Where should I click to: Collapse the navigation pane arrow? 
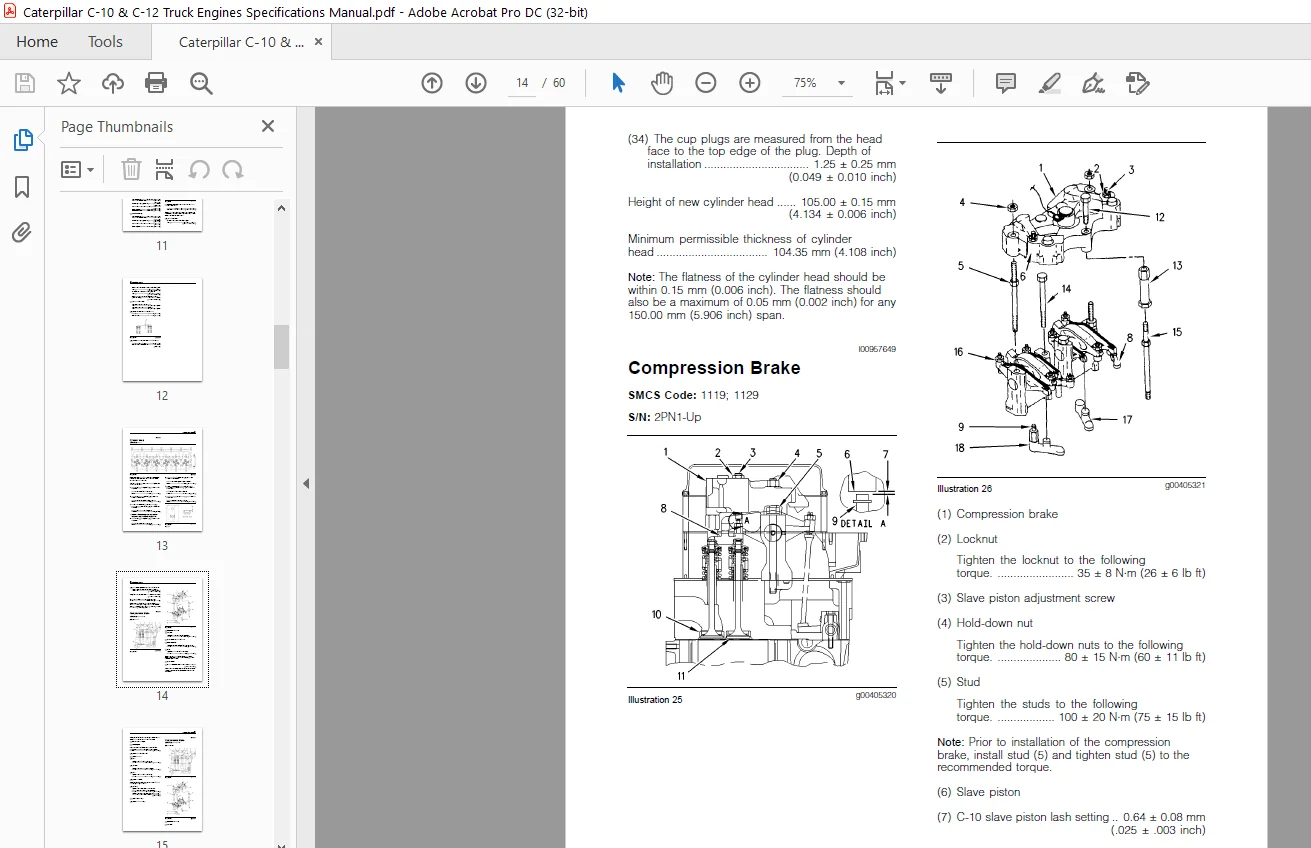pos(306,483)
